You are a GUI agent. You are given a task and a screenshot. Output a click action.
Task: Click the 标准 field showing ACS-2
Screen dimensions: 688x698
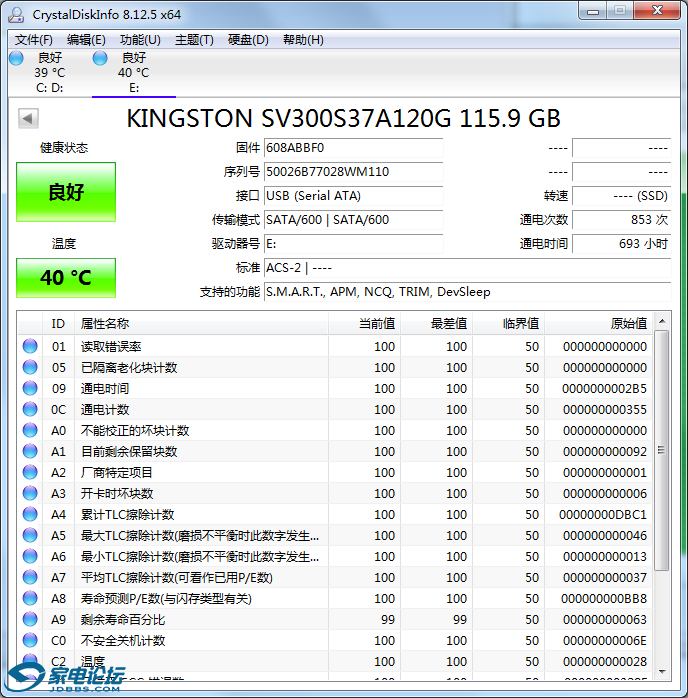[x=467, y=268]
